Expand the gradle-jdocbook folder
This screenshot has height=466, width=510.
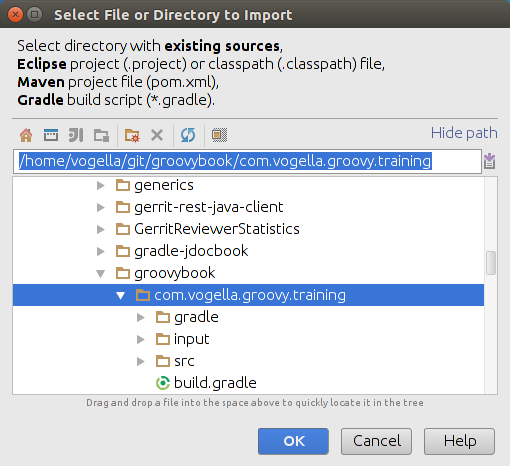pos(101,251)
